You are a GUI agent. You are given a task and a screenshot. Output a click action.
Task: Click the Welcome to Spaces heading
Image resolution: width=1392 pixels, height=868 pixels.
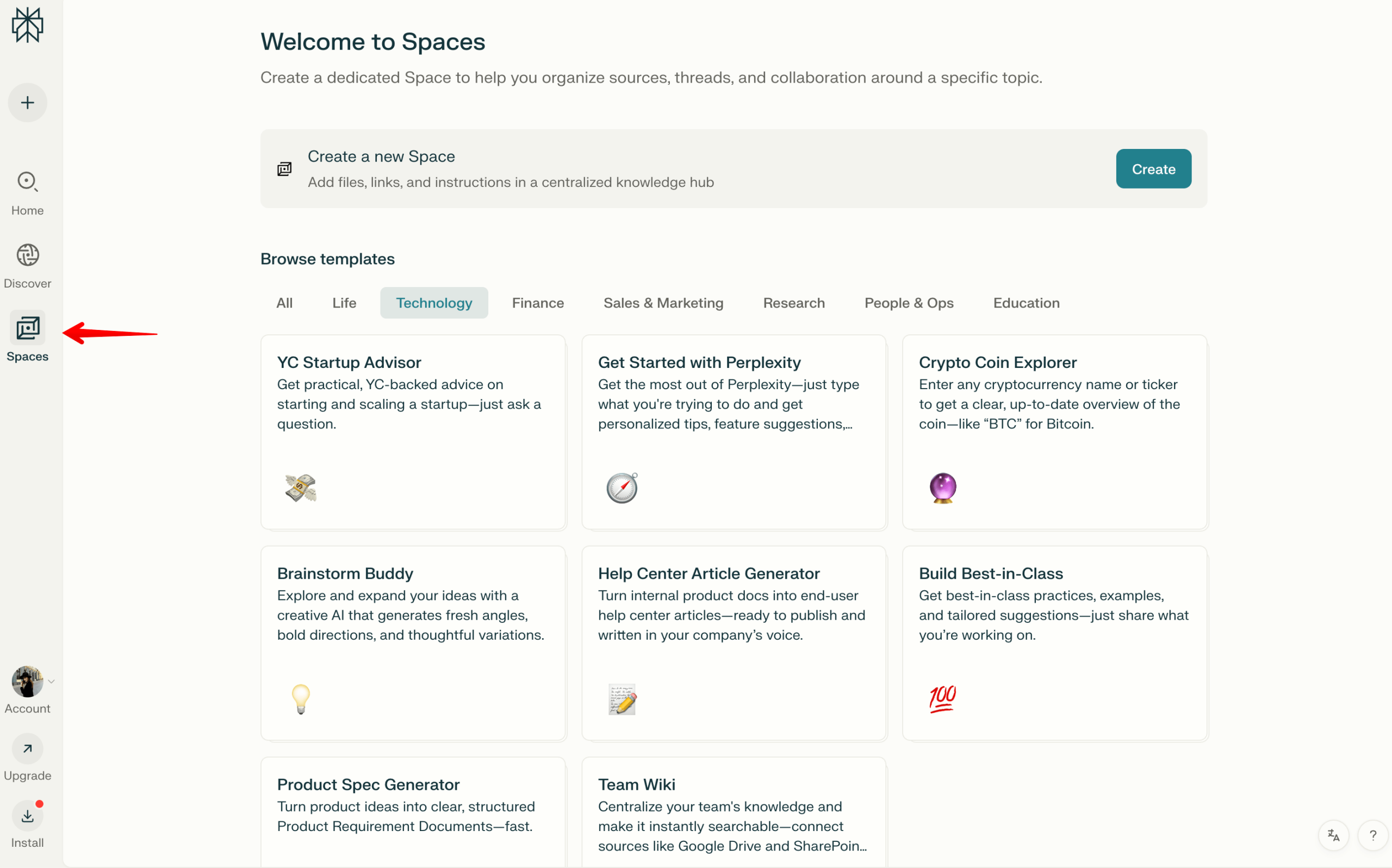(372, 41)
